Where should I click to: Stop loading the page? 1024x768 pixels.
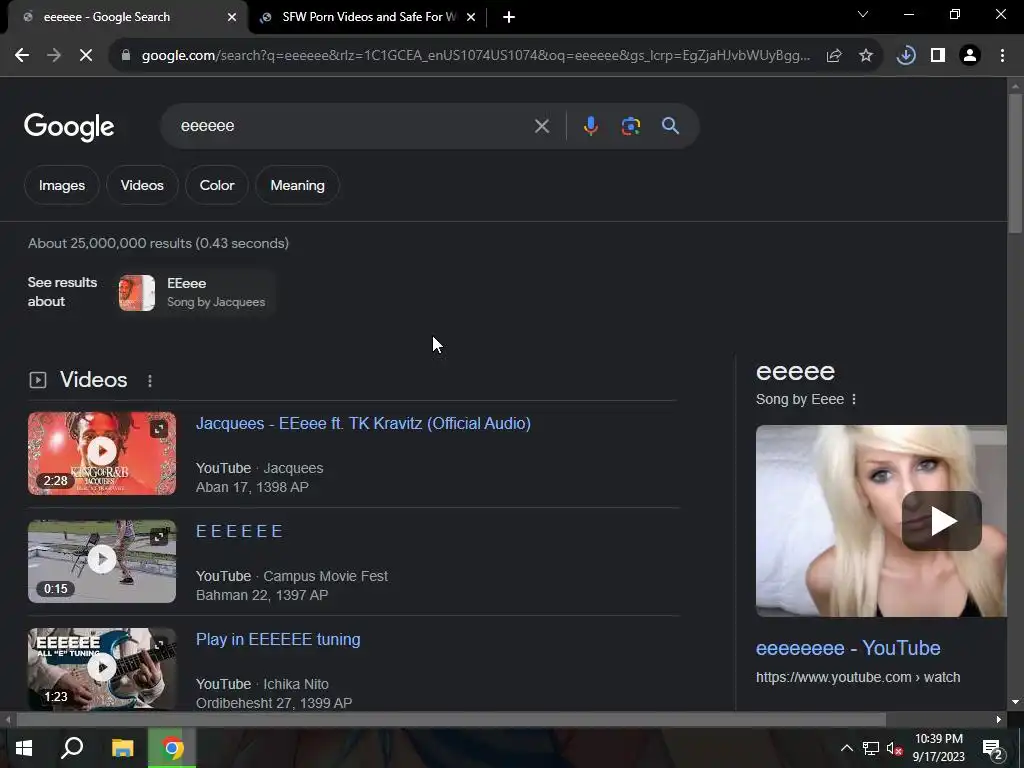point(86,56)
